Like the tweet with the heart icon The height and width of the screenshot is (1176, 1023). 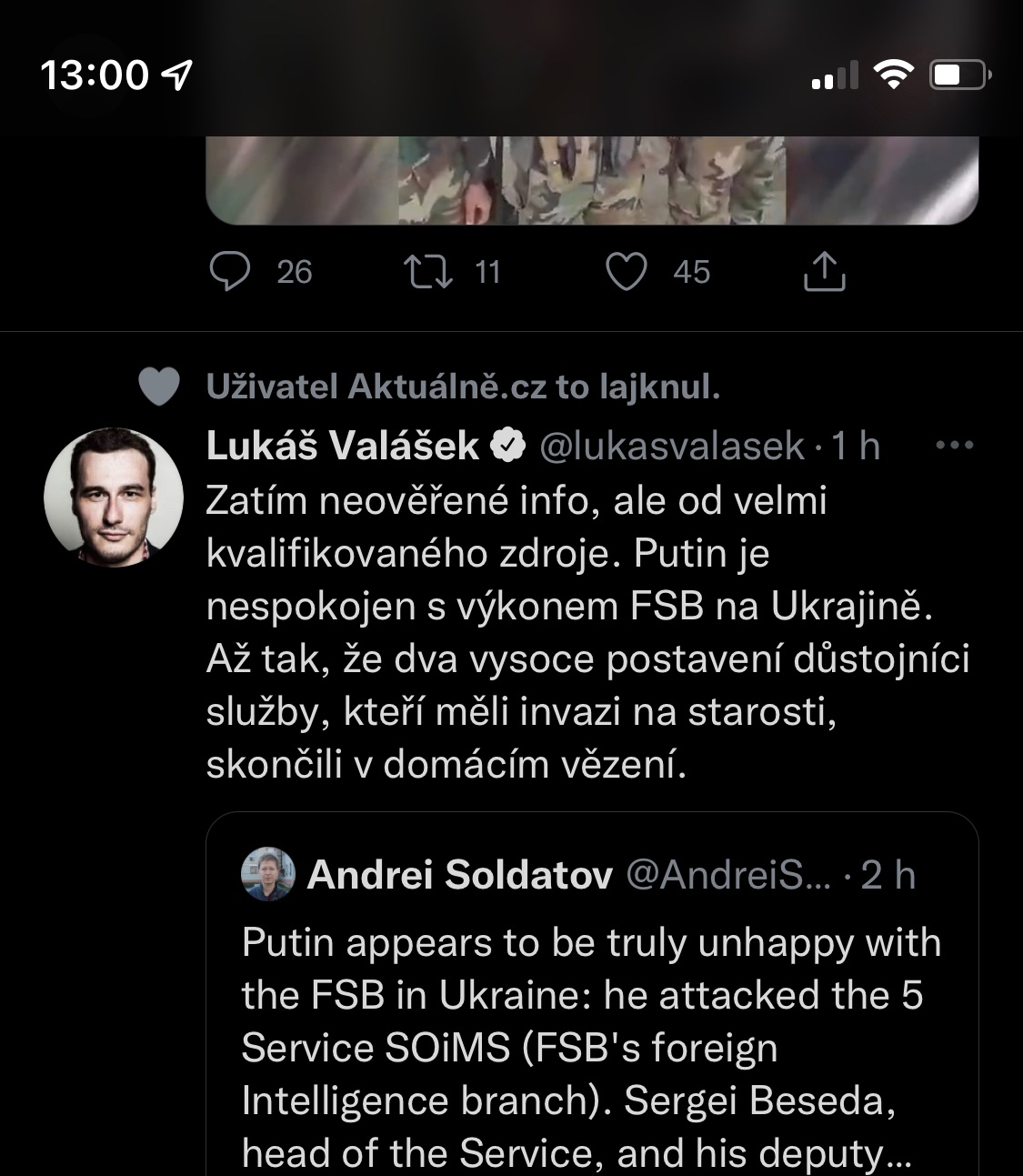[x=627, y=271]
